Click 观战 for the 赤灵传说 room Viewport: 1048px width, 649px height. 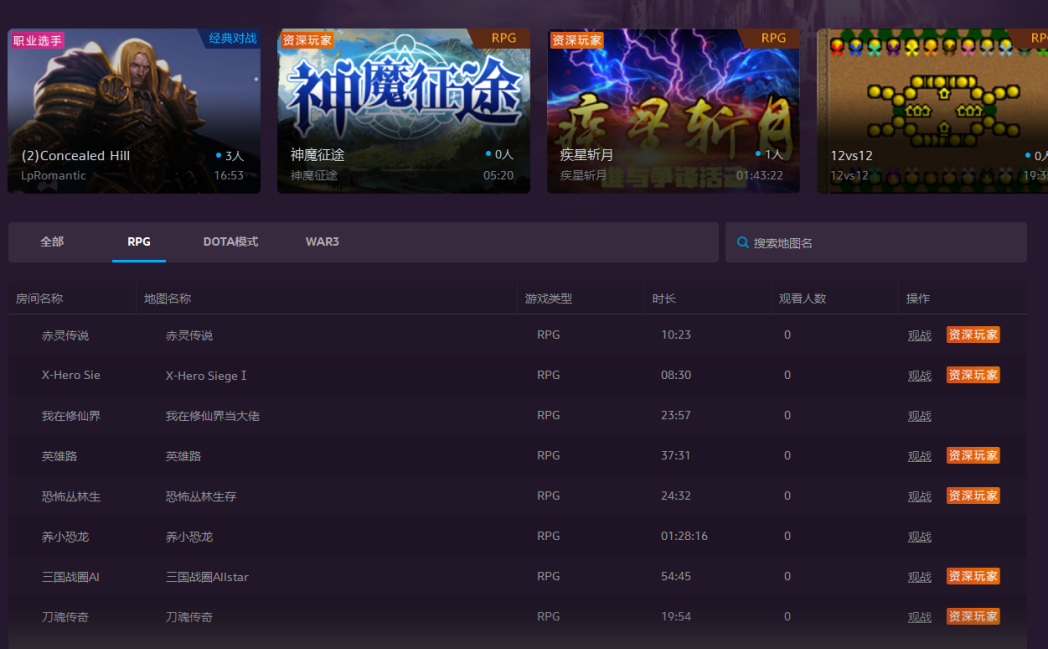[x=920, y=336]
